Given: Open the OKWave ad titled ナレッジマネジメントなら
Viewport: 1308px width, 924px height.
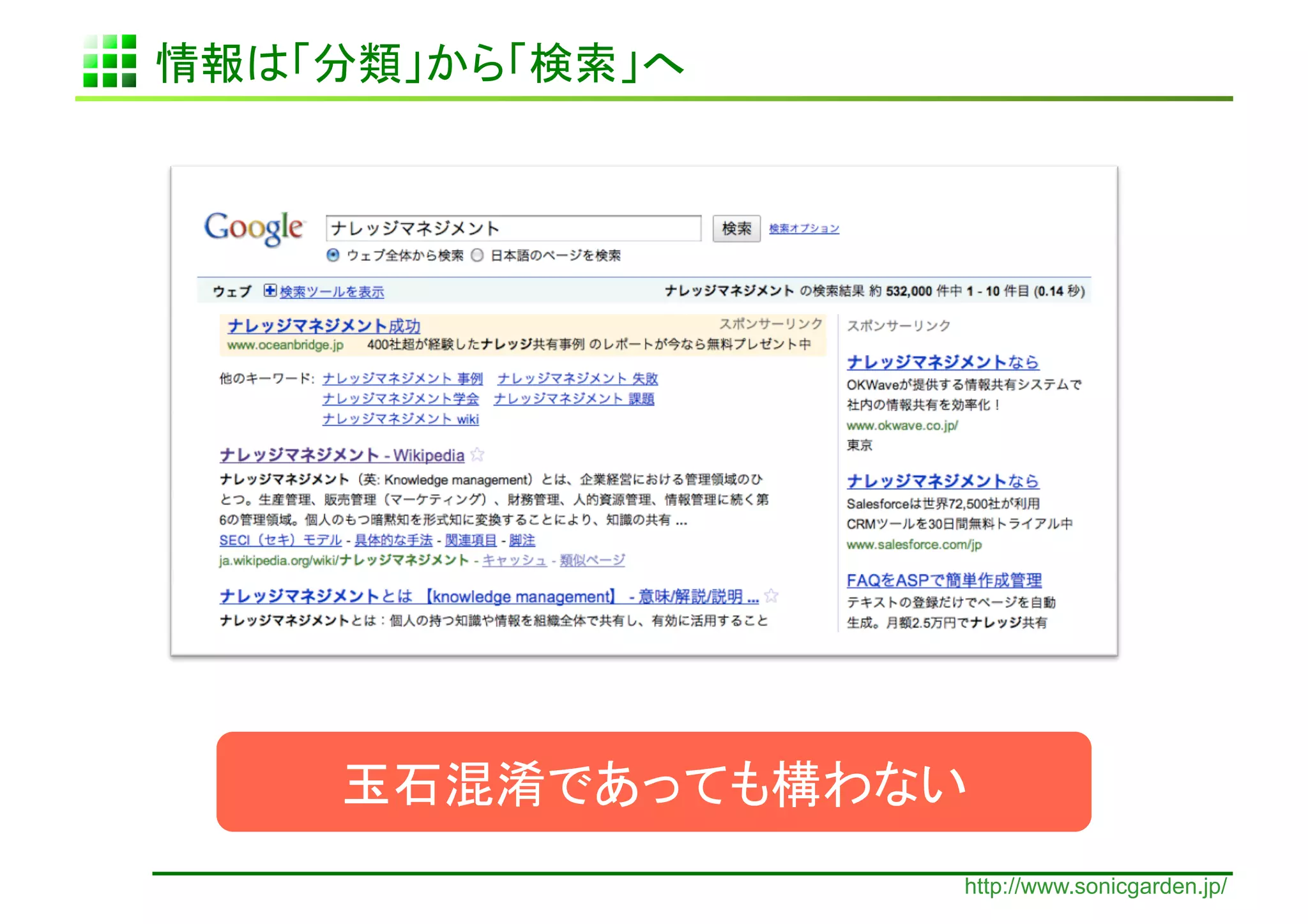Looking at the screenshot, I should click(943, 362).
